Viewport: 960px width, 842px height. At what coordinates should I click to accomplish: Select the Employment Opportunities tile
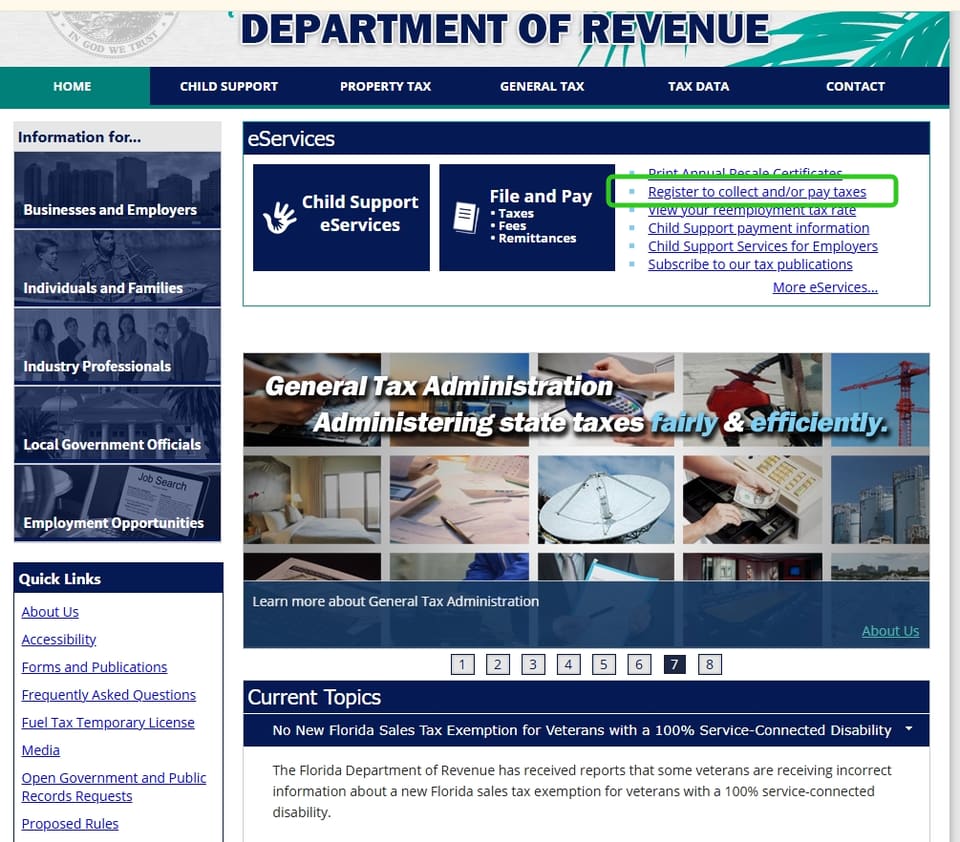tap(117, 503)
